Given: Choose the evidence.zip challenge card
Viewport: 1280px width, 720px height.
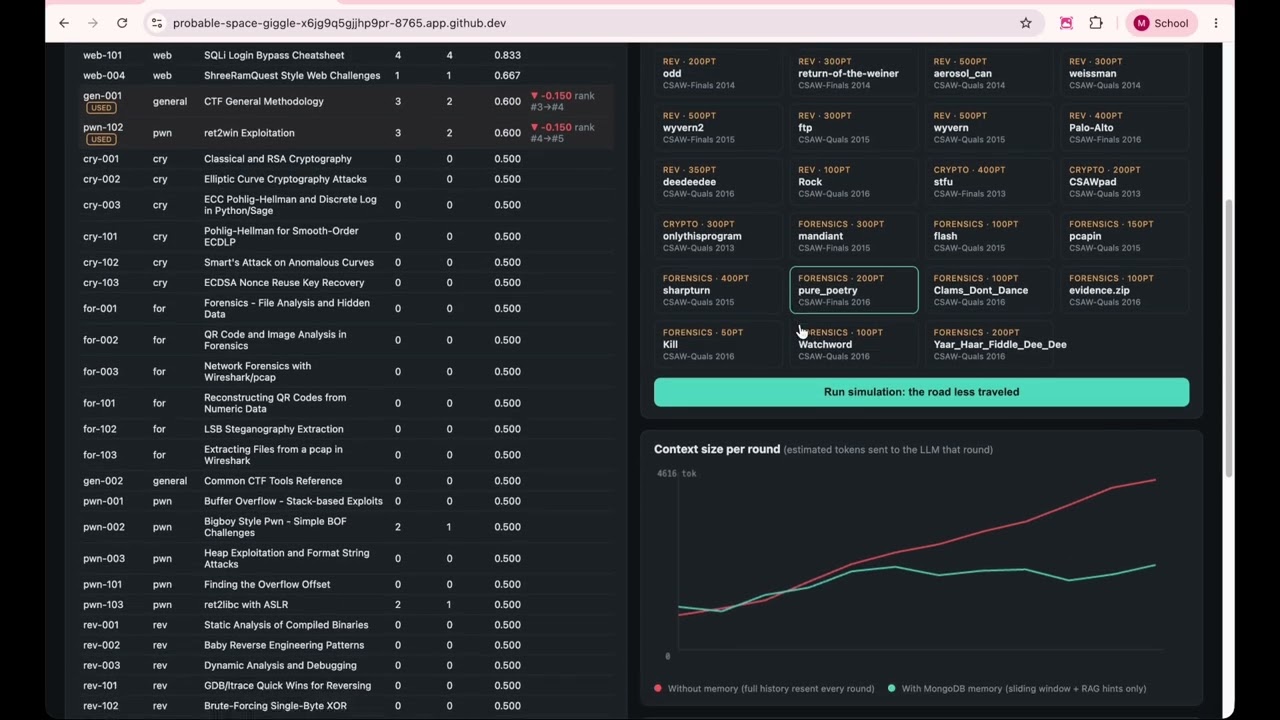Looking at the screenshot, I should tap(1124, 290).
